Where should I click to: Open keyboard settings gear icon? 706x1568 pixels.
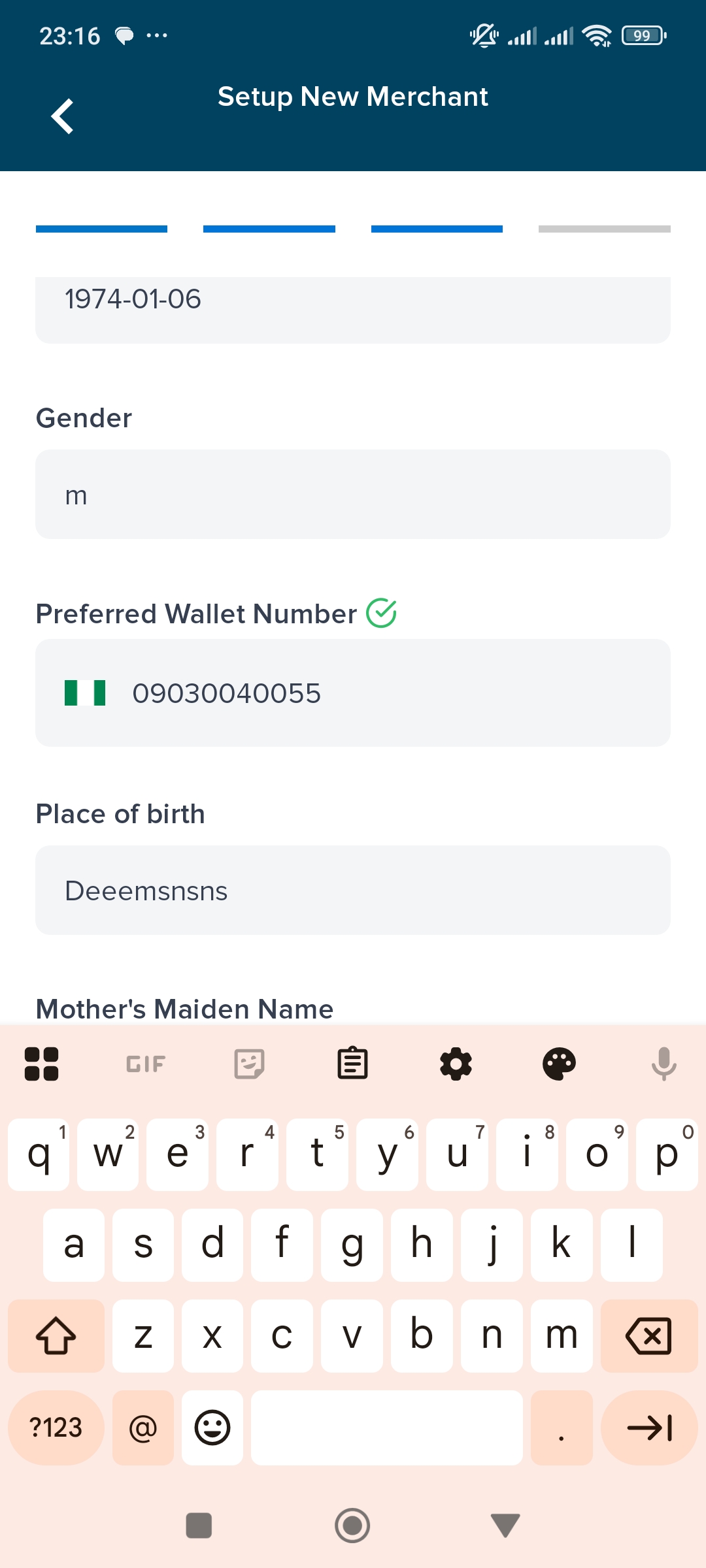point(456,1063)
